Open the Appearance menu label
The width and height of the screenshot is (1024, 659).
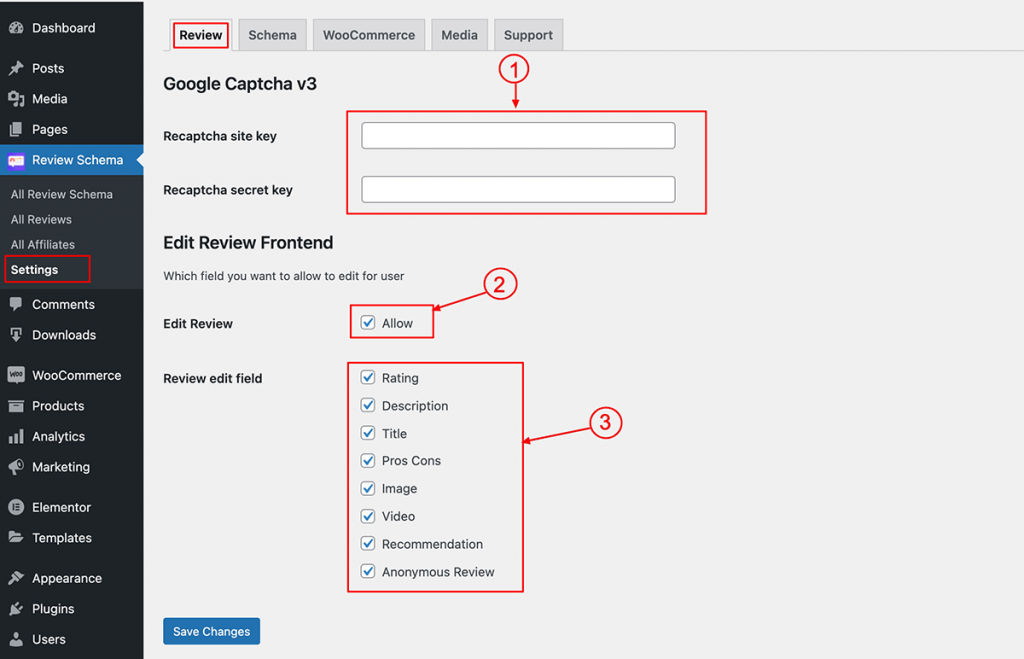point(67,578)
